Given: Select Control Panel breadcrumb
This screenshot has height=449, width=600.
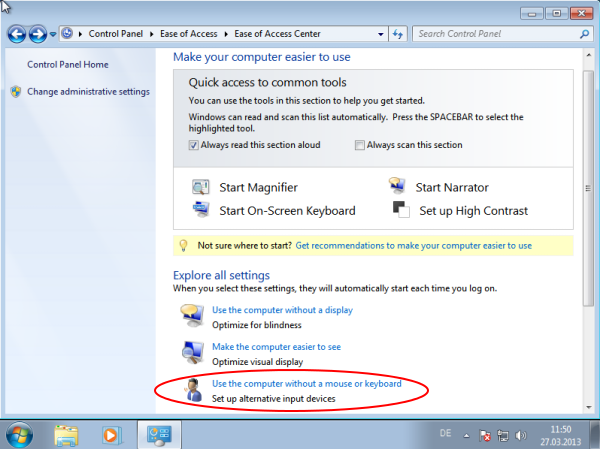Looking at the screenshot, I should coord(116,34).
